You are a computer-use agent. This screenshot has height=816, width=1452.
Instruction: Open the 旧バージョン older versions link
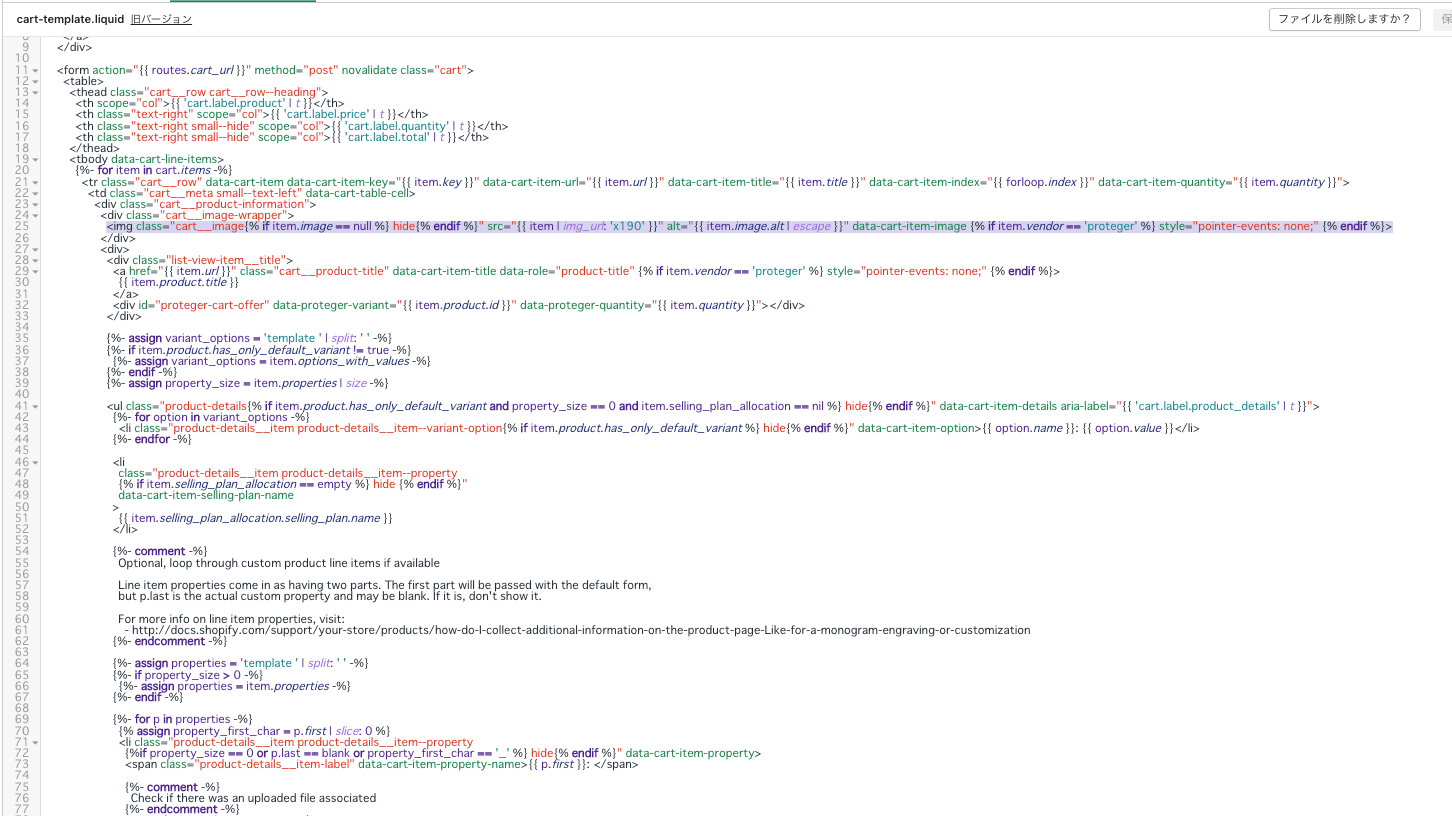click(x=161, y=19)
